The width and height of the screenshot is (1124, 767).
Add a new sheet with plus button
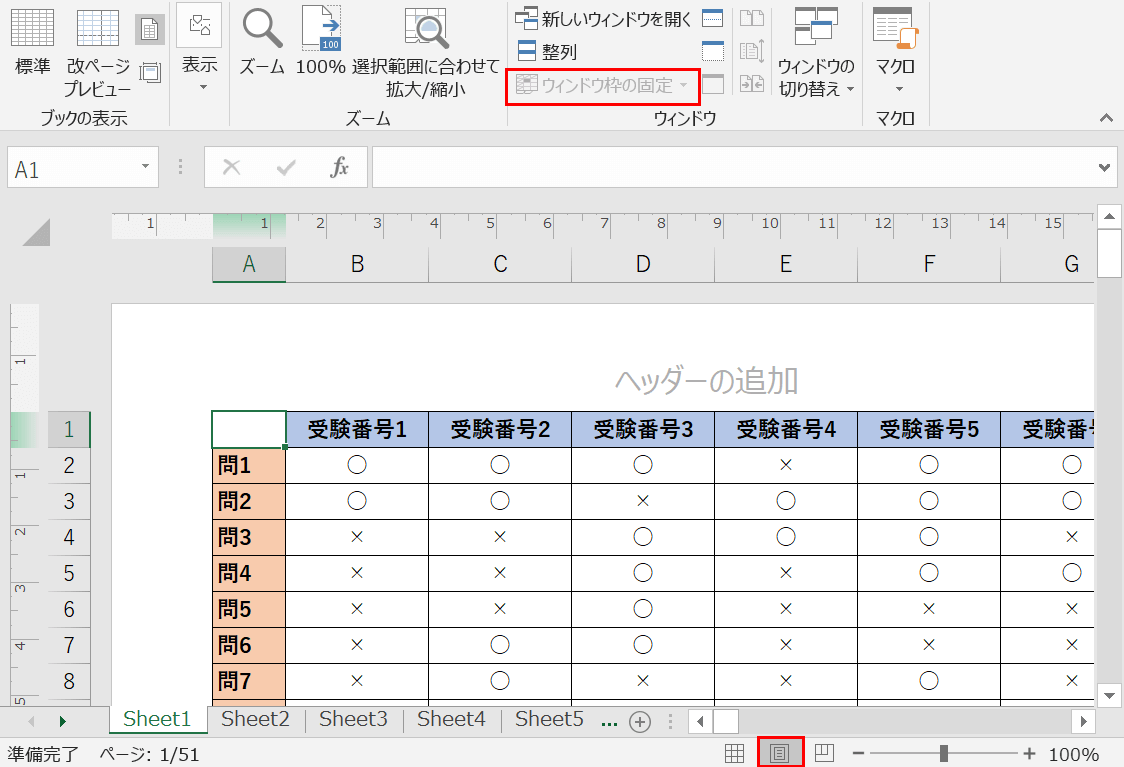pyautogui.click(x=640, y=721)
